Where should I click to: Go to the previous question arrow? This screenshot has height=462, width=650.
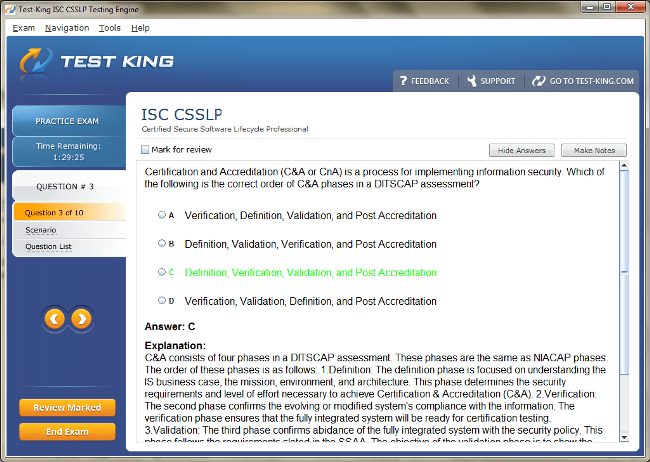tap(54, 319)
